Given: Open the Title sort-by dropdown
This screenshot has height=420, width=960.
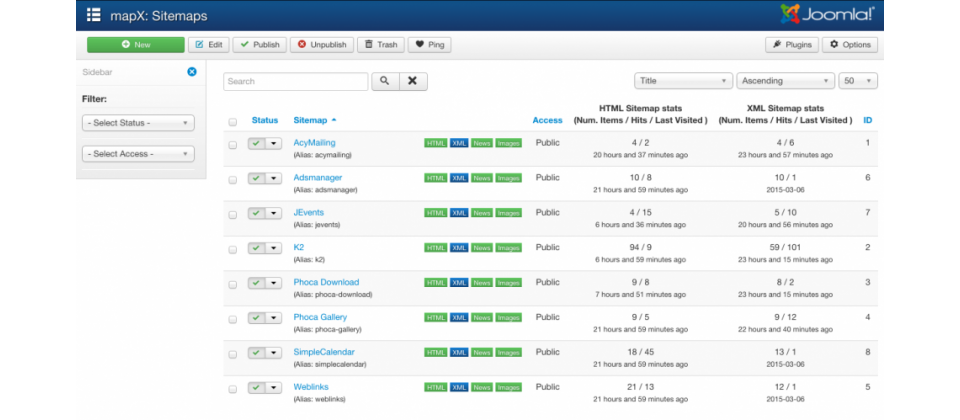Looking at the screenshot, I should pos(683,81).
